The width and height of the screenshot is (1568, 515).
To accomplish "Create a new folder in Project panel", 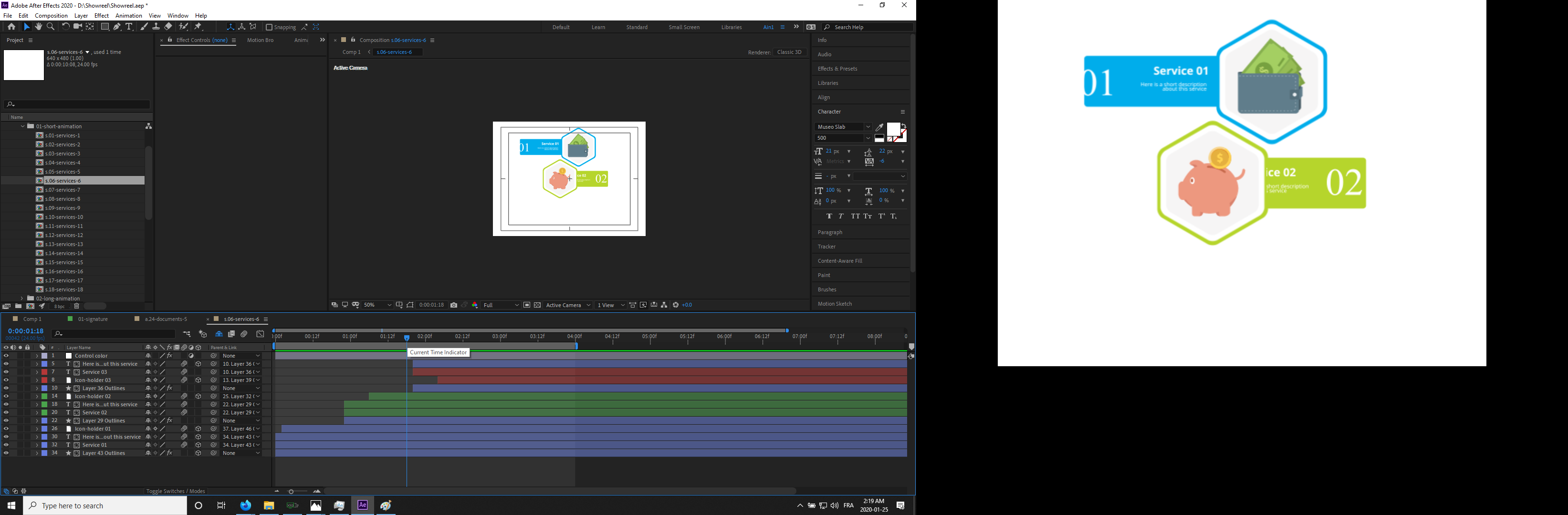I will [18, 307].
